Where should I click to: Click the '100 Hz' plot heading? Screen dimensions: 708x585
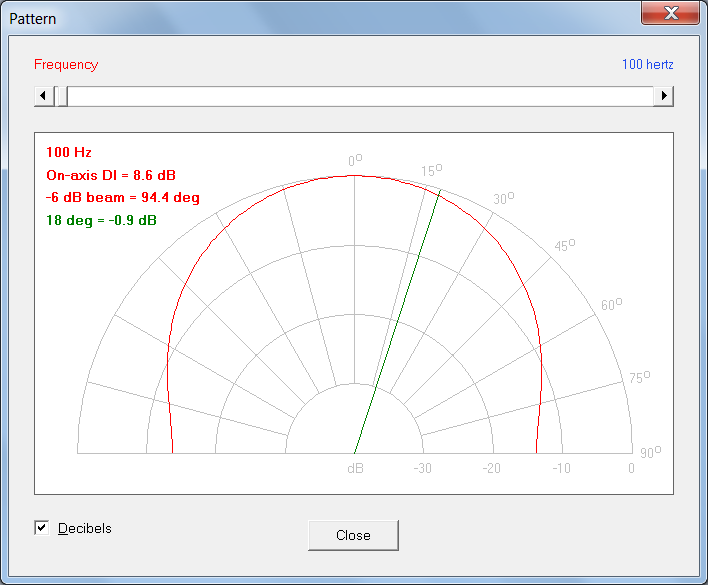coord(69,152)
